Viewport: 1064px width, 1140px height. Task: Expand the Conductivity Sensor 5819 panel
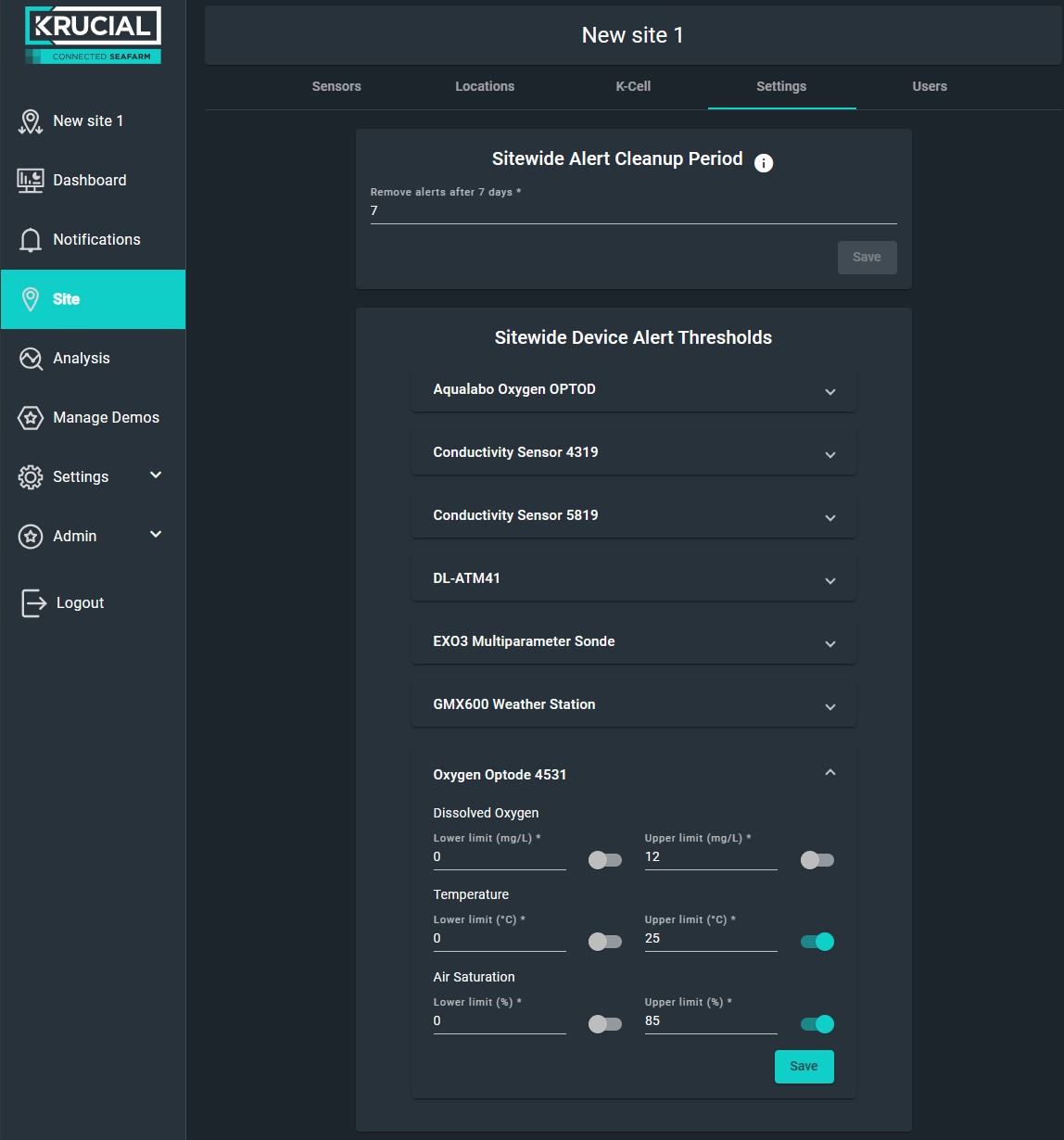(x=634, y=516)
